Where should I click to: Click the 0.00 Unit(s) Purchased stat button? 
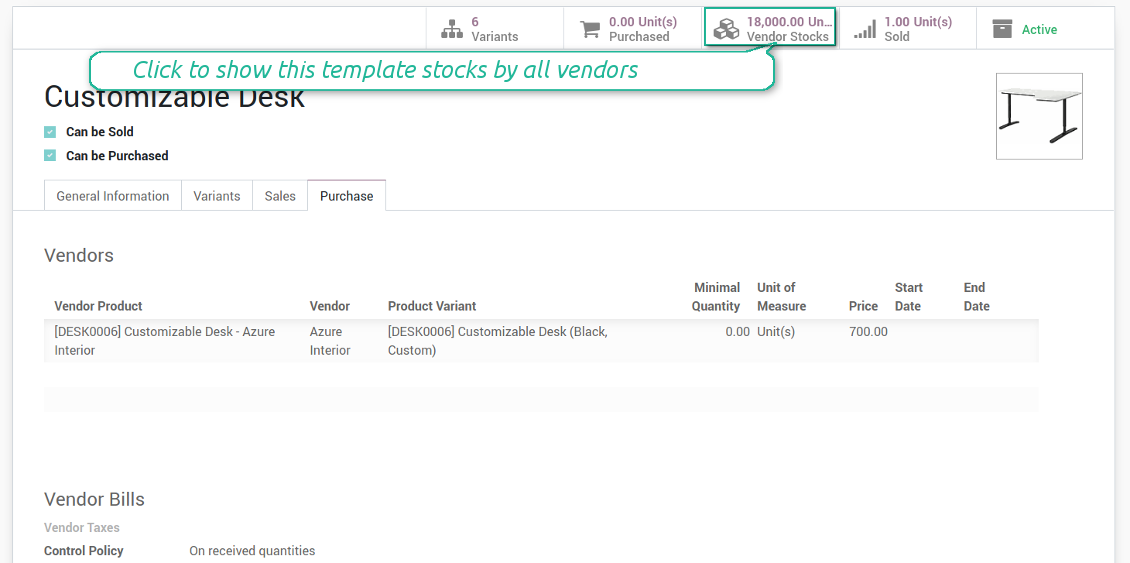point(642,29)
